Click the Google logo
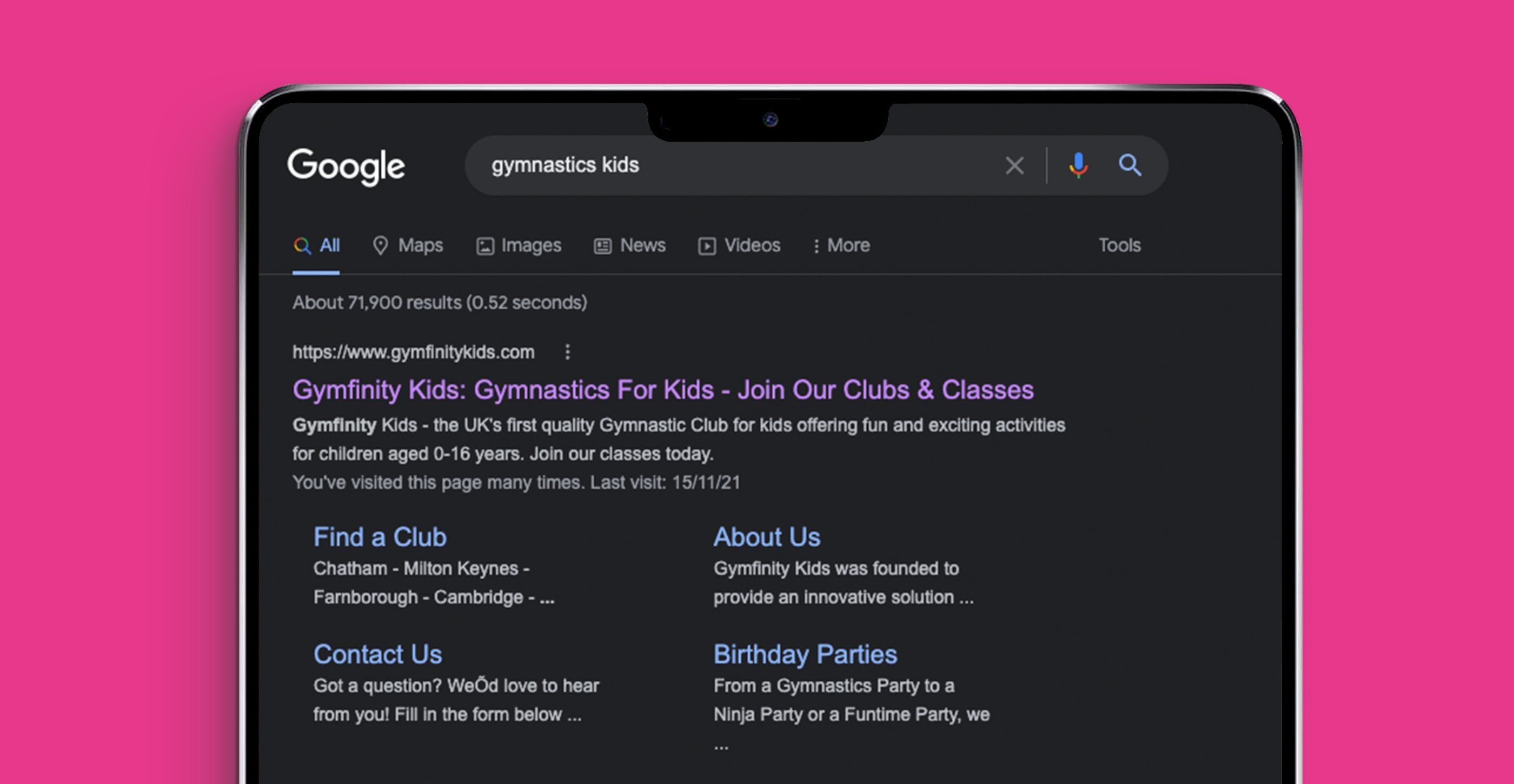Image resolution: width=1514 pixels, height=784 pixels. click(346, 167)
